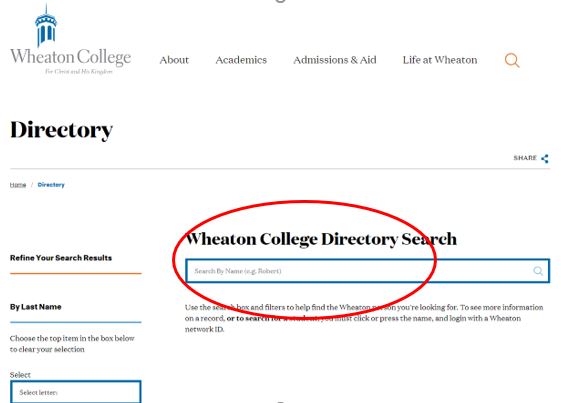The height and width of the screenshot is (403, 561).
Task: Click the 'Select' field label
Action: pyautogui.click(x=20, y=375)
